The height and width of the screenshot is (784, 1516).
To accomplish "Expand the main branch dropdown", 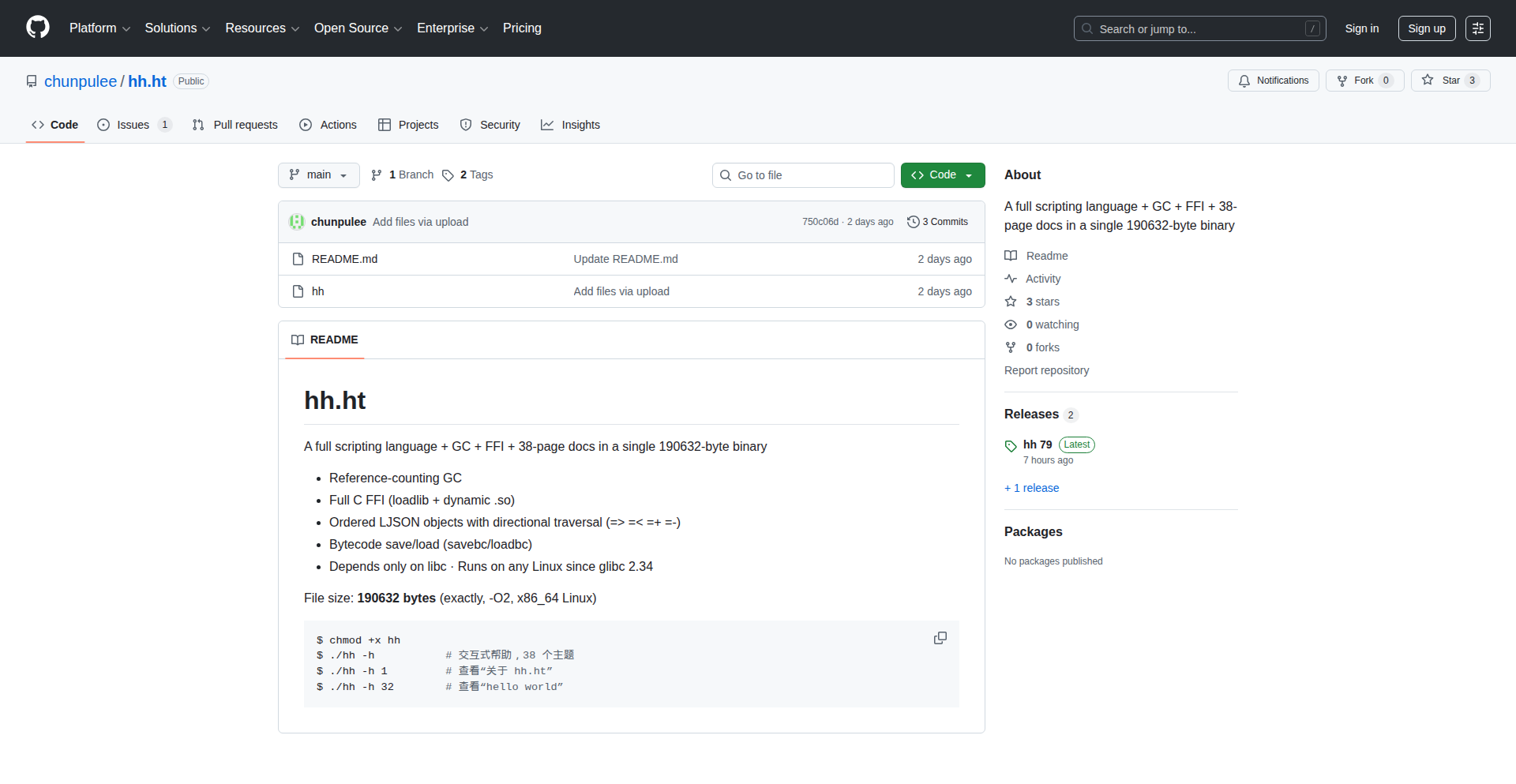I will 318,175.
